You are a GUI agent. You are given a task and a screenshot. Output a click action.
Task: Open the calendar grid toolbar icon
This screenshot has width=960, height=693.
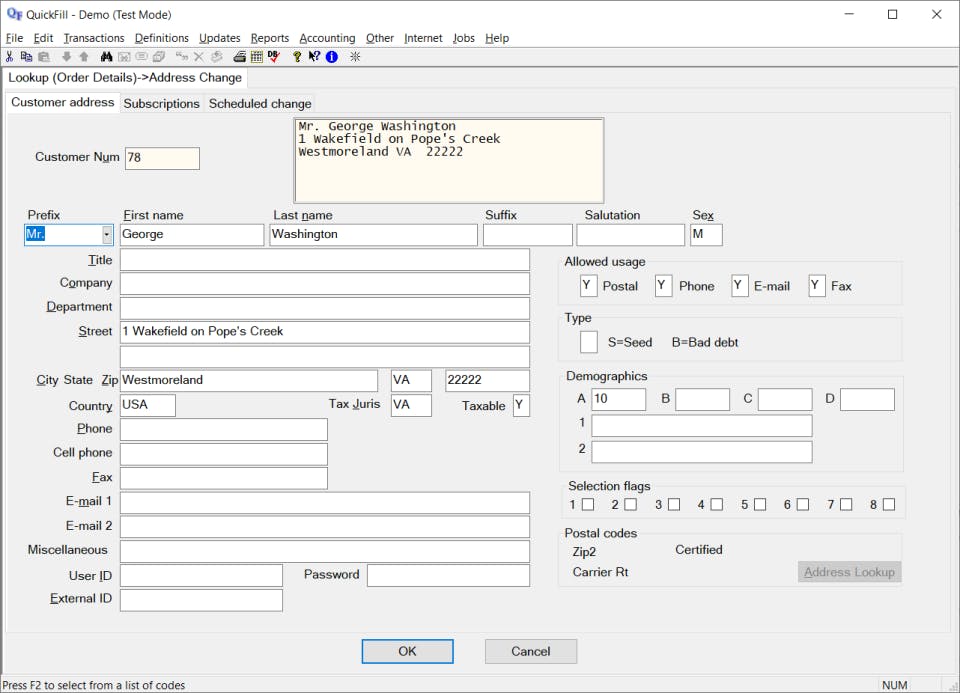256,57
